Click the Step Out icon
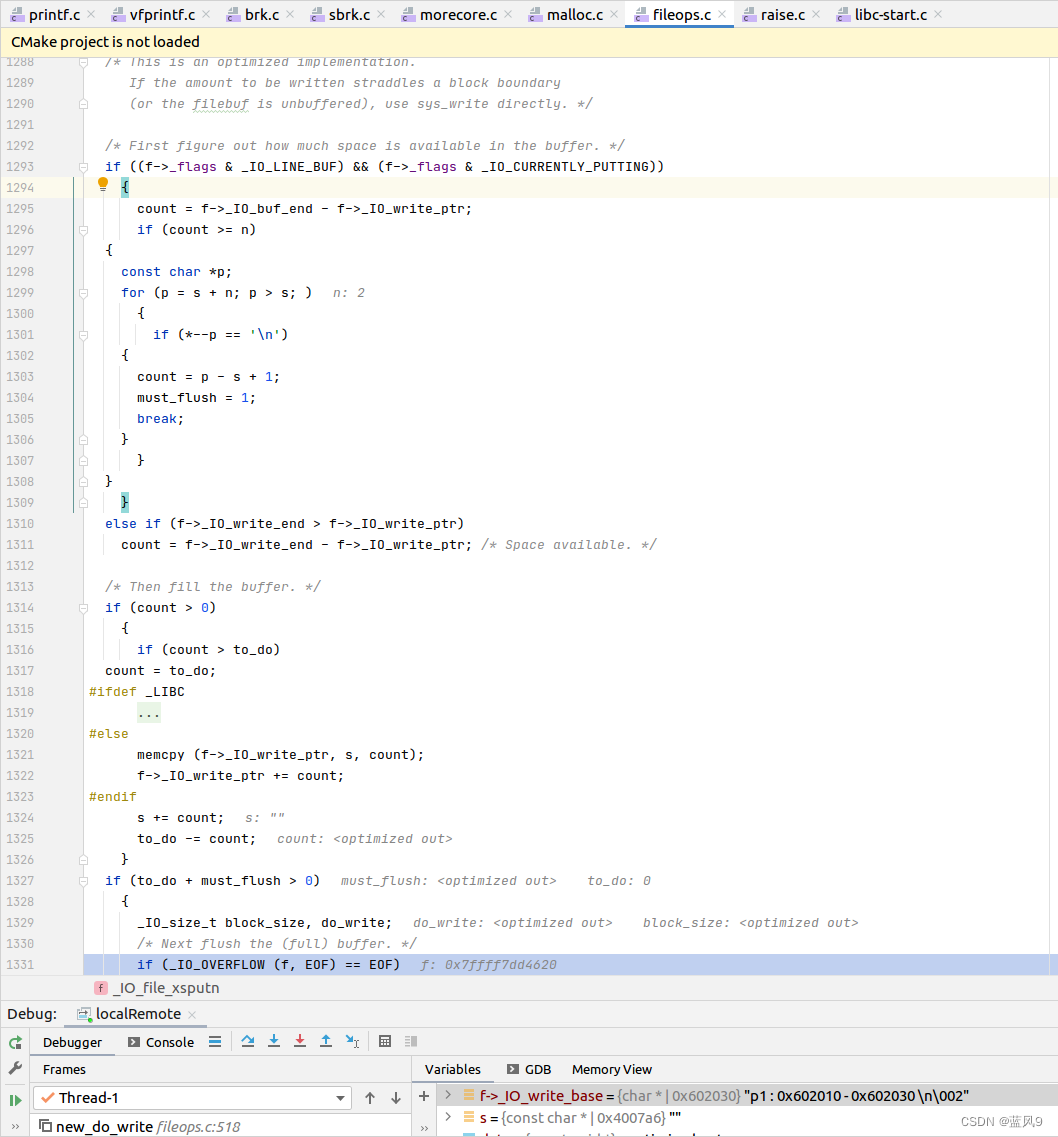1058x1137 pixels. point(325,1041)
